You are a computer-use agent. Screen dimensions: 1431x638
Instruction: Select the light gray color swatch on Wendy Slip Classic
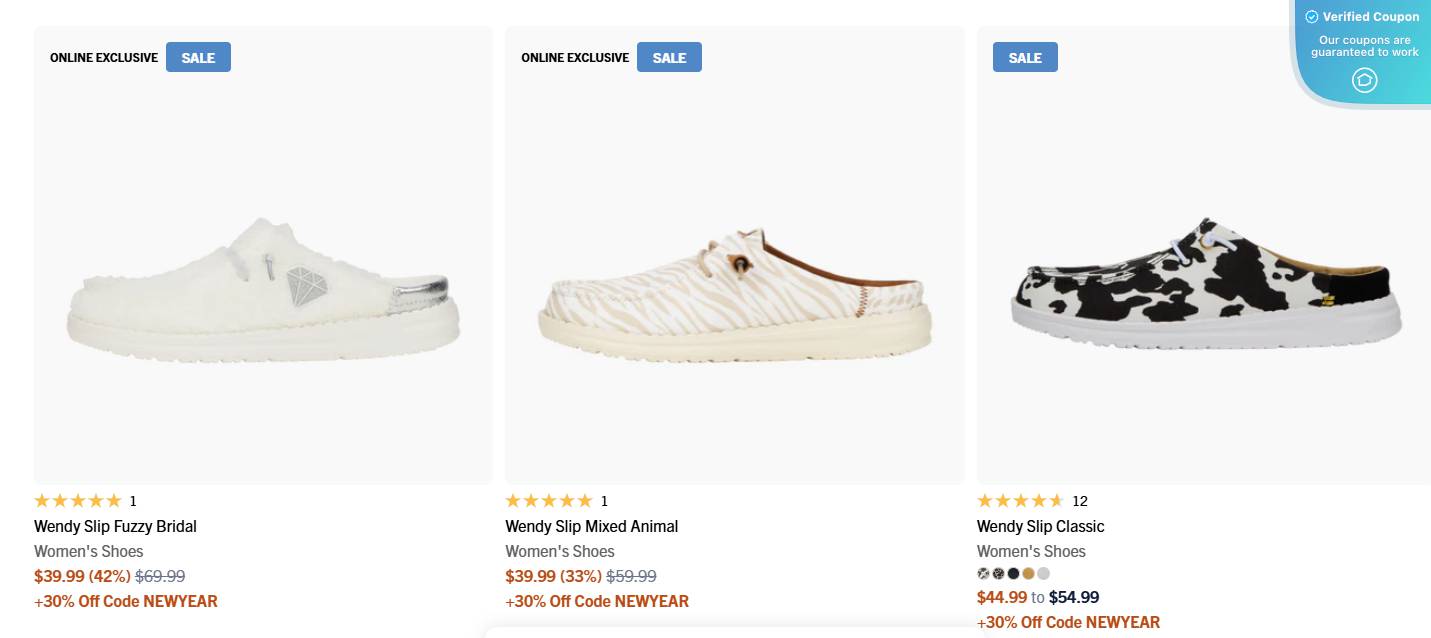(1043, 573)
